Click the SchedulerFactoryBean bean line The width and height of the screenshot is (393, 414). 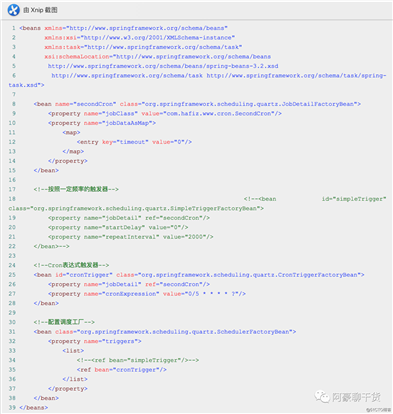click(165, 332)
